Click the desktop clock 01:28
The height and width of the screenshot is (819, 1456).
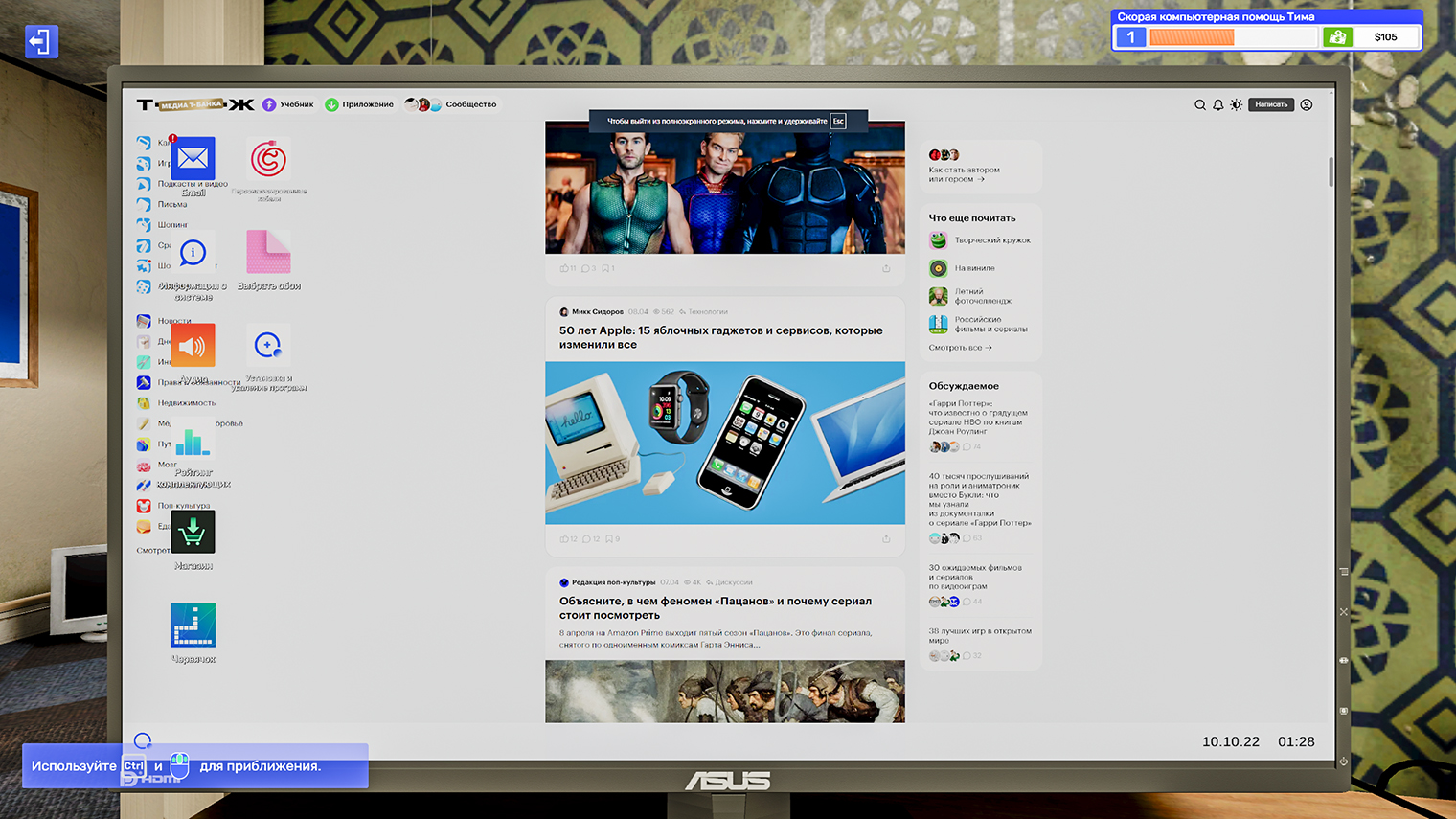tap(1296, 741)
